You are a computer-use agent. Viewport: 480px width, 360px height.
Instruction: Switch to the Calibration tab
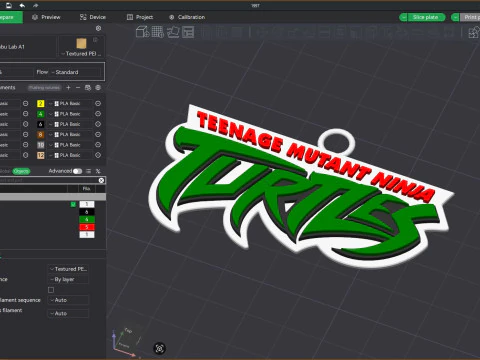click(187, 17)
